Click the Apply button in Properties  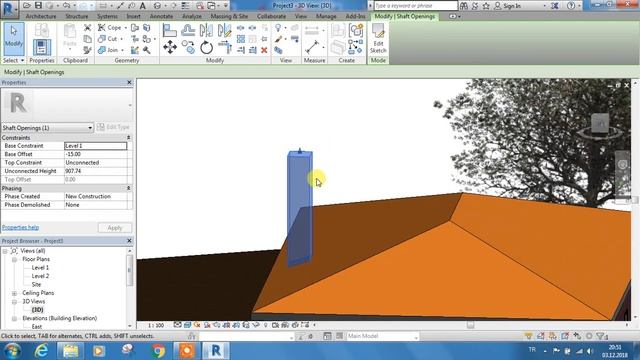point(115,228)
